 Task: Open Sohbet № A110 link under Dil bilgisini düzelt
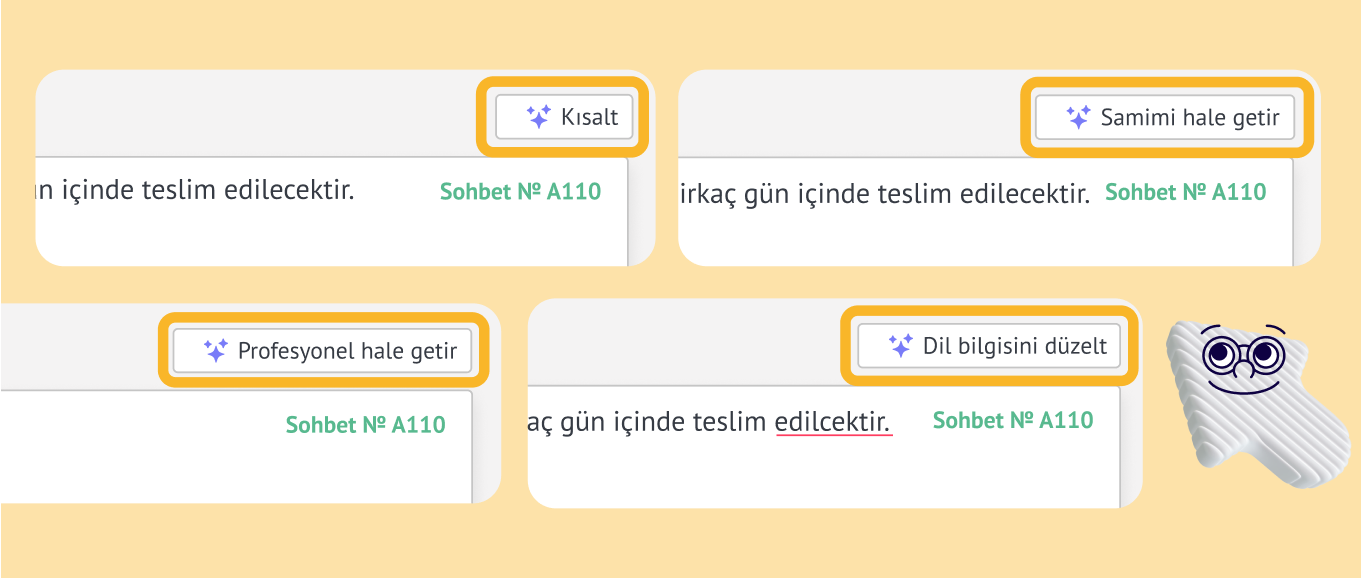pos(1013,420)
